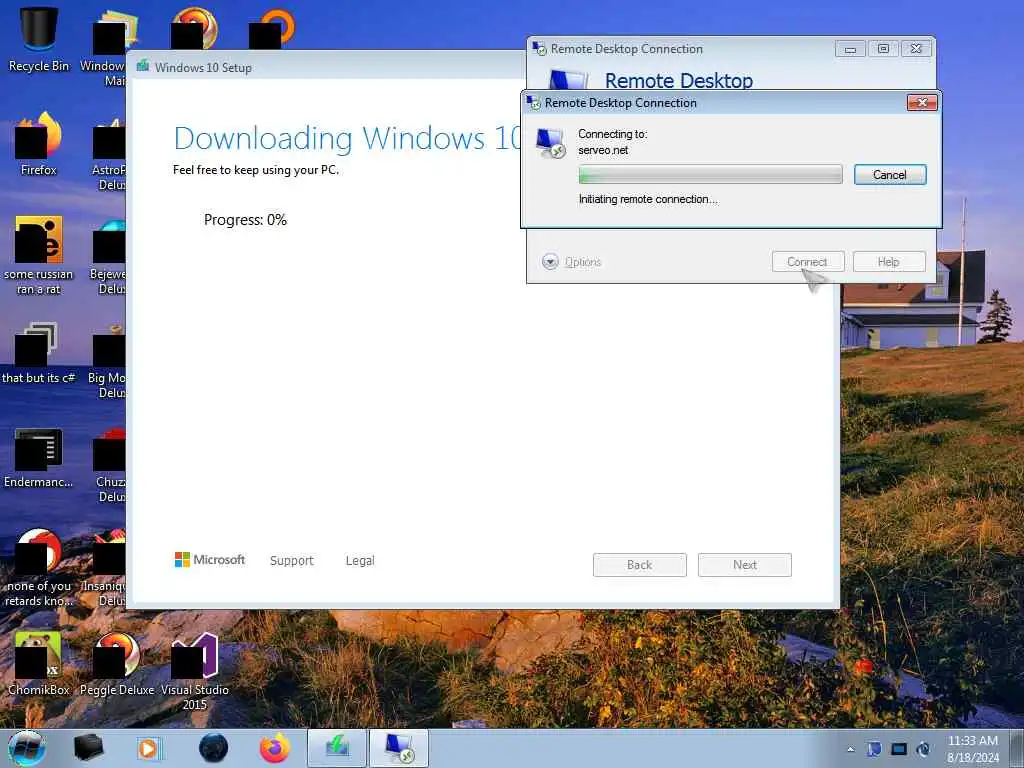1024x768 pixels.
Task: Open Help in Remote Desktop Connection window
Action: pyautogui.click(x=889, y=262)
